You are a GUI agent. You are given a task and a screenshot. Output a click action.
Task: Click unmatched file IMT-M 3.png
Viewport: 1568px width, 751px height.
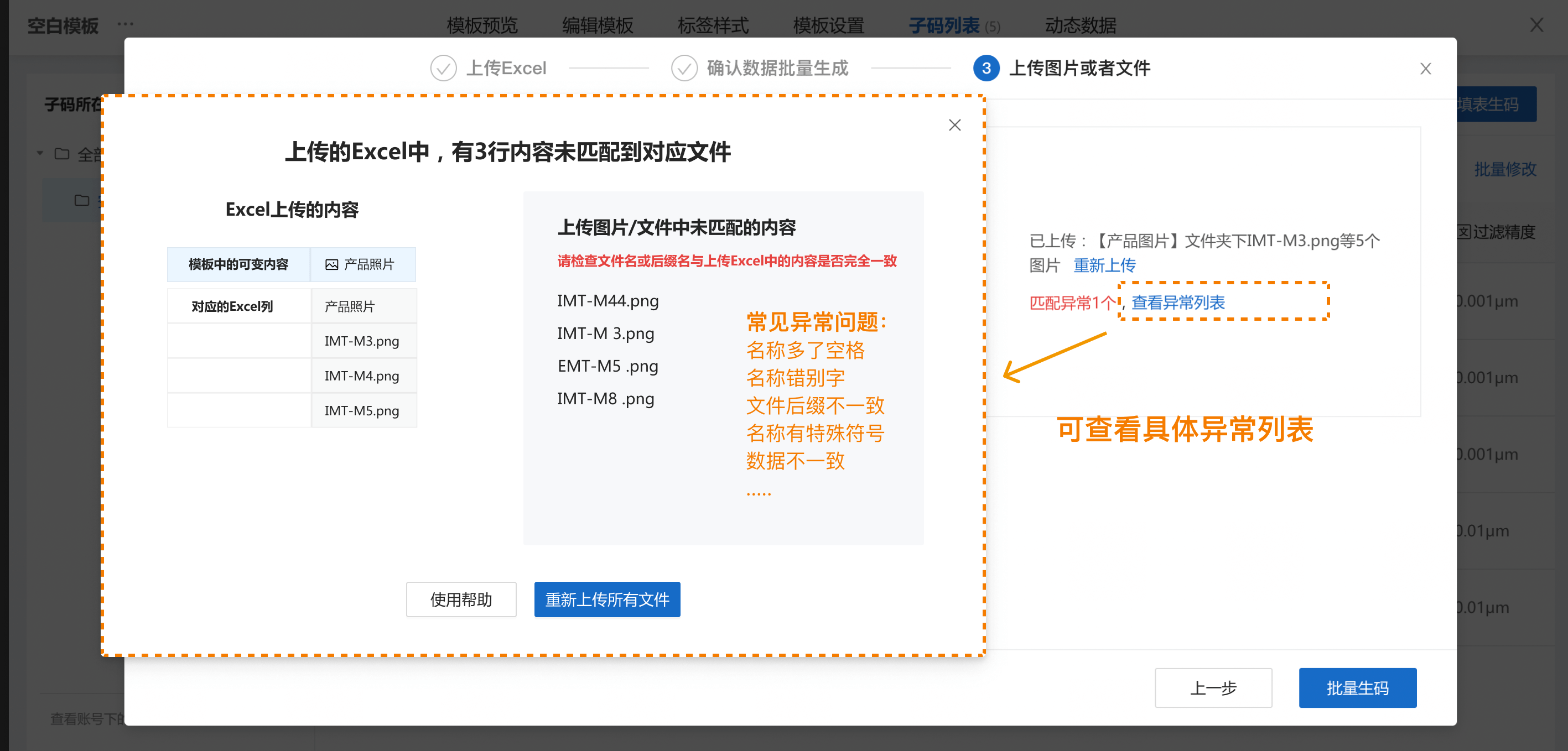coord(606,333)
